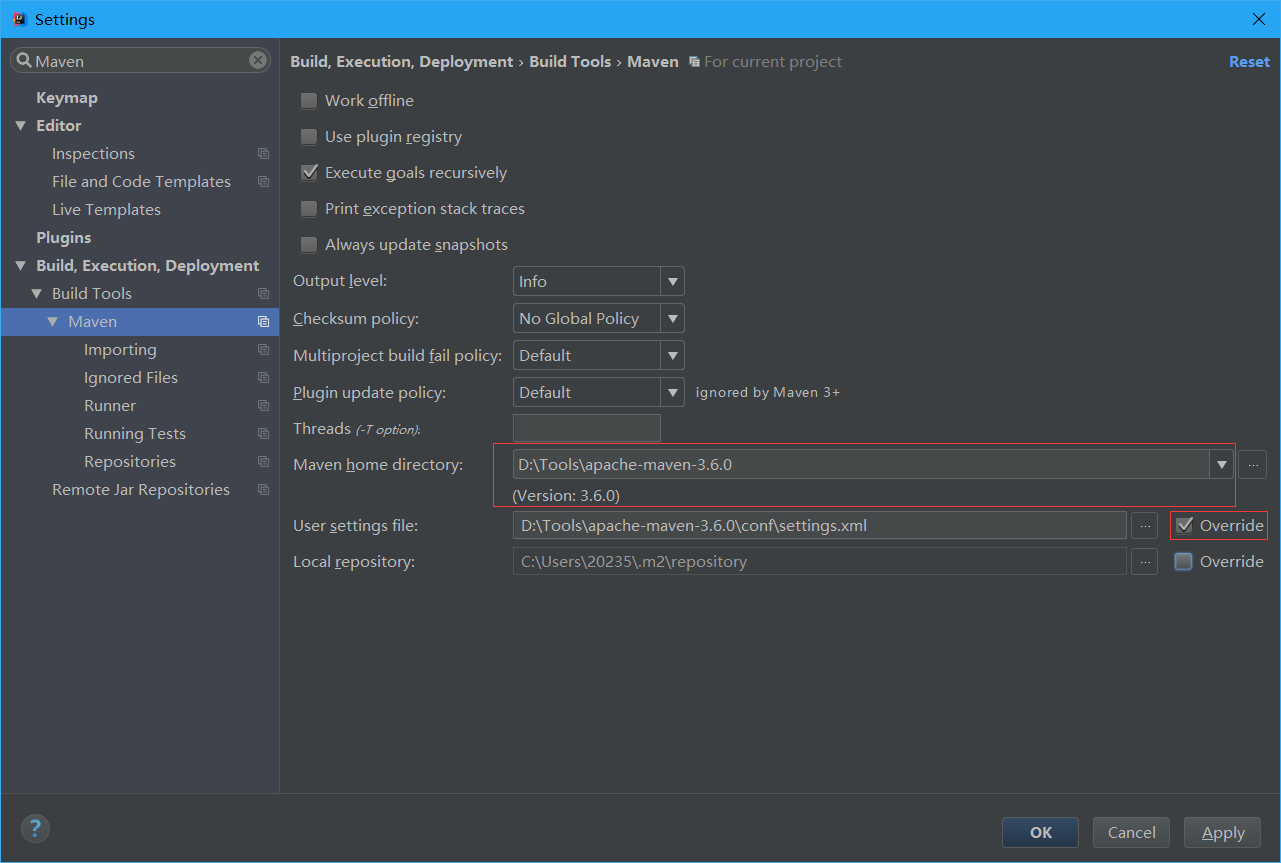Open the help question mark icon

(x=35, y=828)
